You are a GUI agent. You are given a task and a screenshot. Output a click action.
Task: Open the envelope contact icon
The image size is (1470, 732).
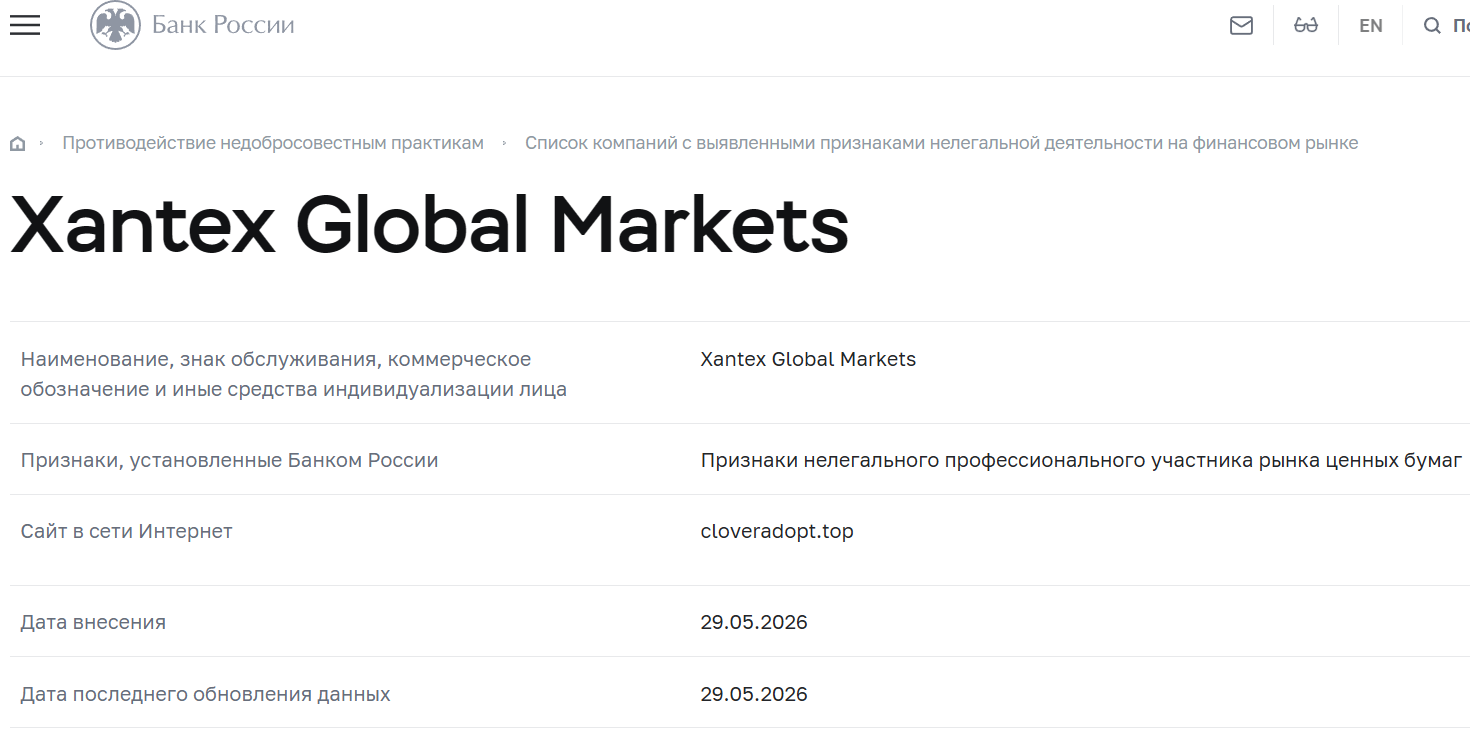click(1241, 25)
